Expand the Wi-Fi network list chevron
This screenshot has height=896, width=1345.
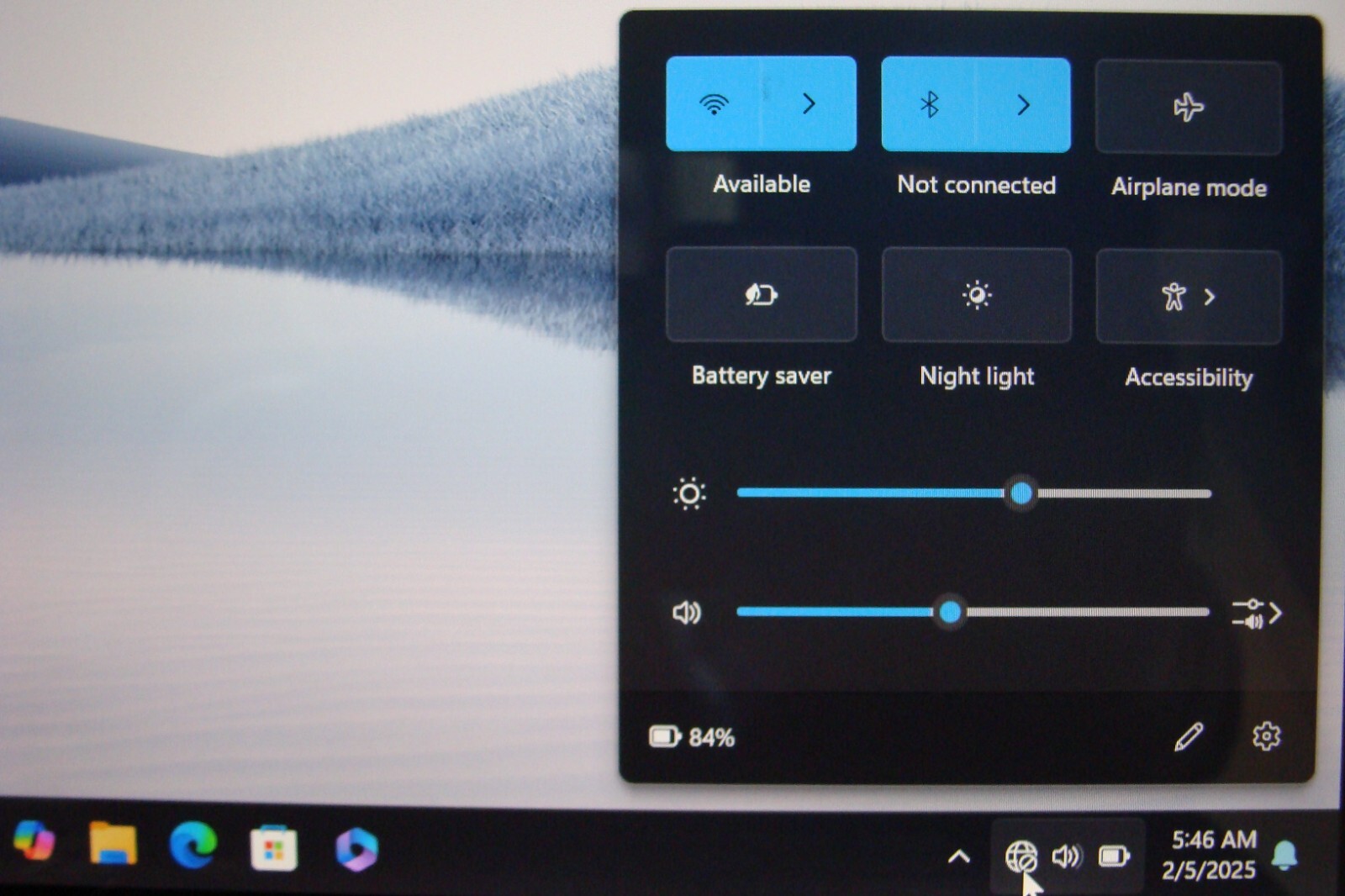pyautogui.click(x=809, y=103)
